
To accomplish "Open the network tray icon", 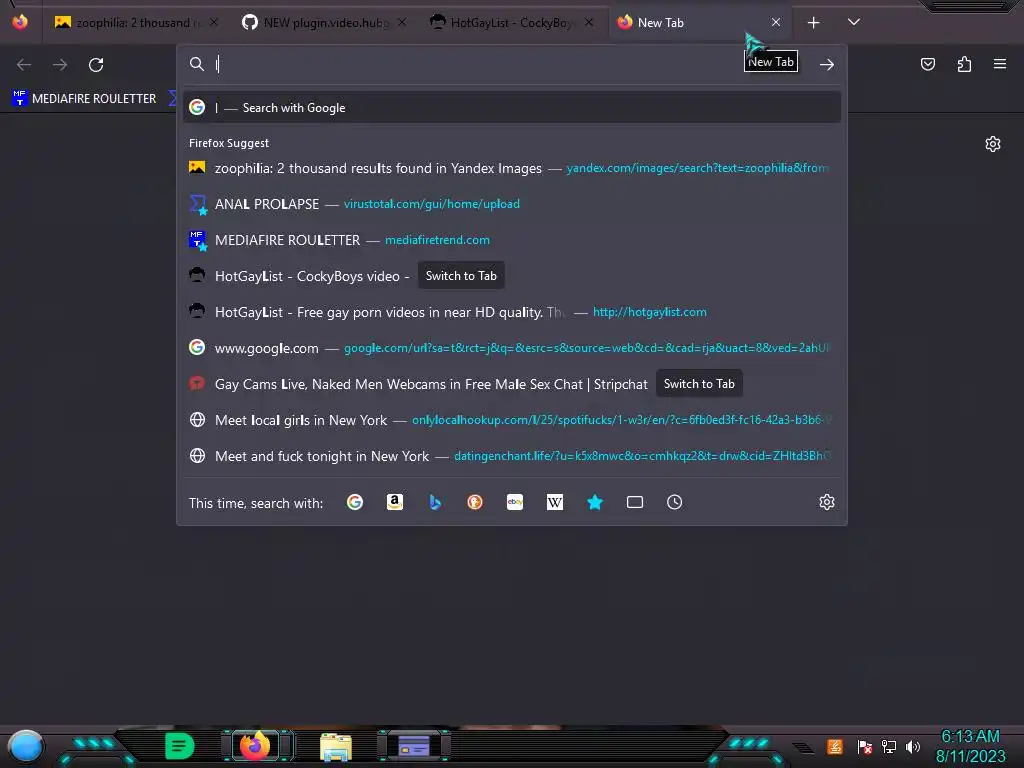I will [889, 746].
